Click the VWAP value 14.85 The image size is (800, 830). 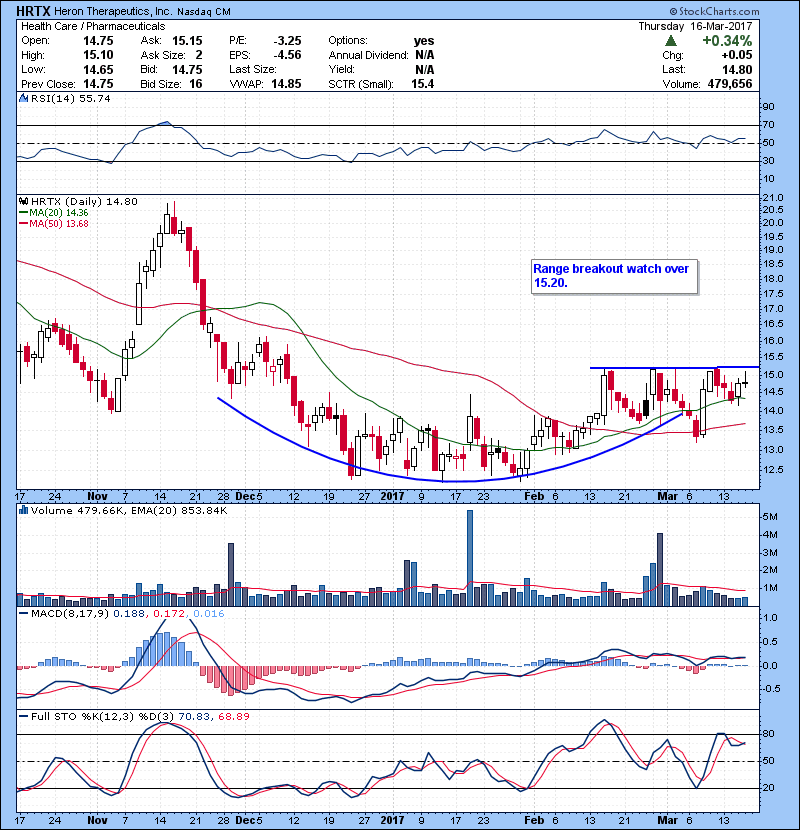coord(286,84)
